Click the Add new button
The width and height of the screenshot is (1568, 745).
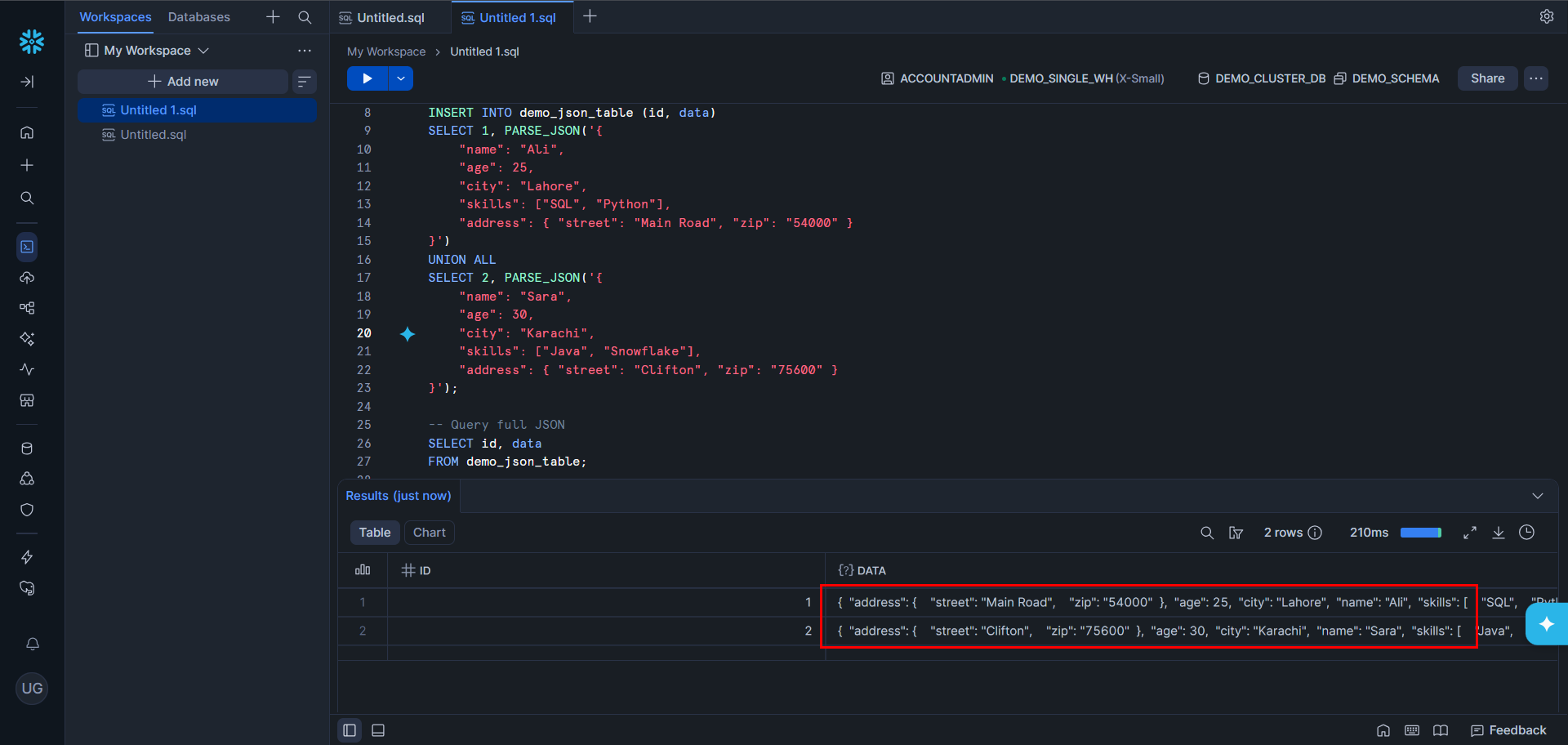click(183, 82)
